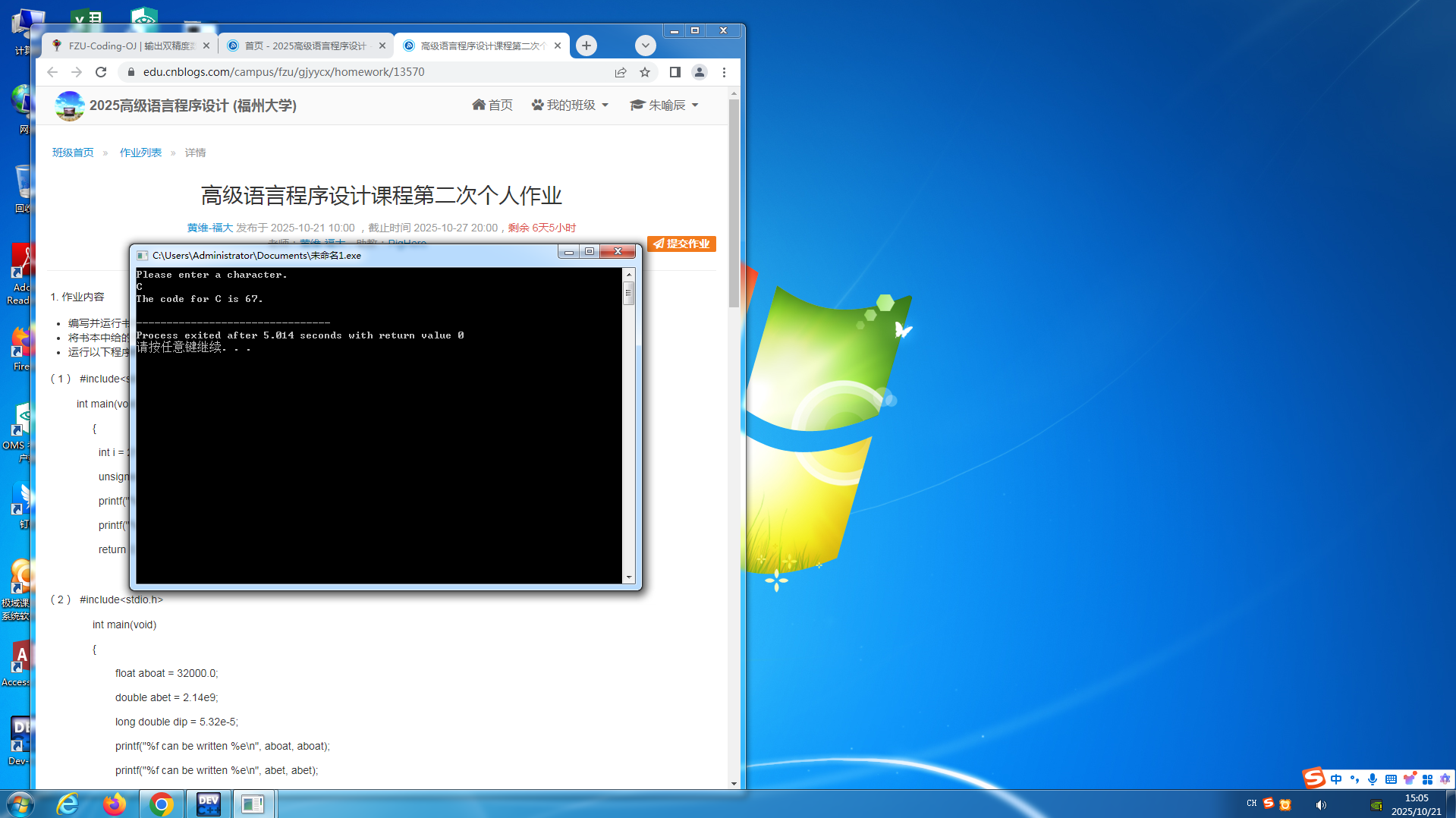Screen dimensions: 1456x818
Task: Close the 首页 - 2025高级语言程序设计 tab
Action: [382, 46]
